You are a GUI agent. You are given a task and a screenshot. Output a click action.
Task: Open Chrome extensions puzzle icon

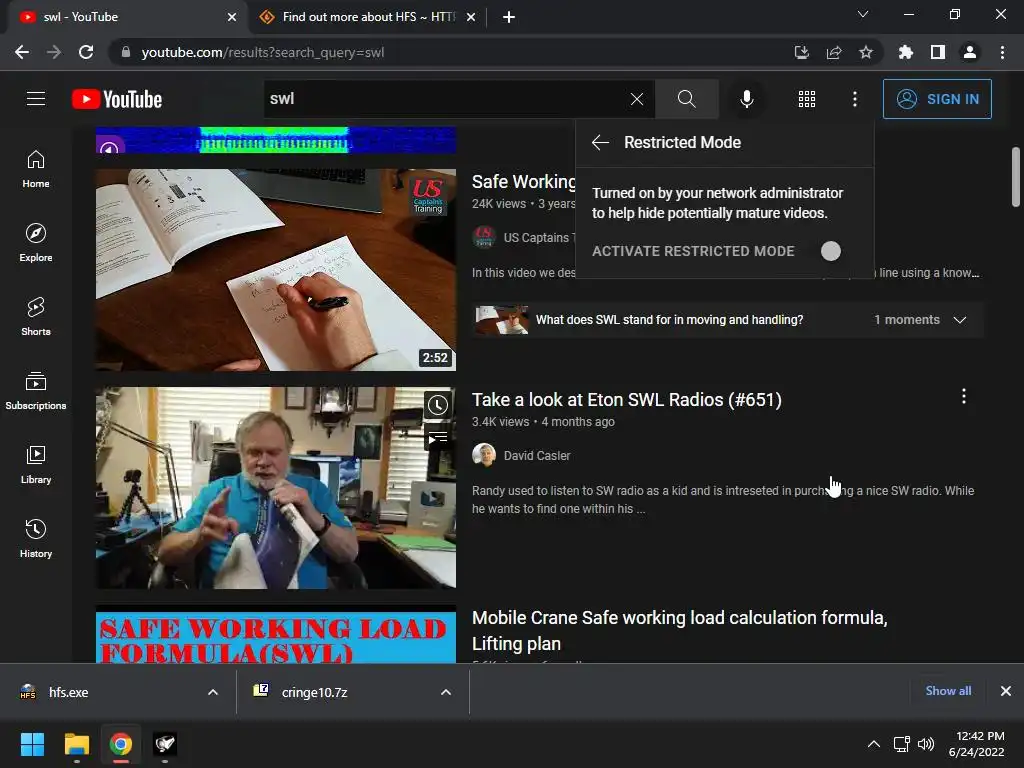(x=905, y=52)
